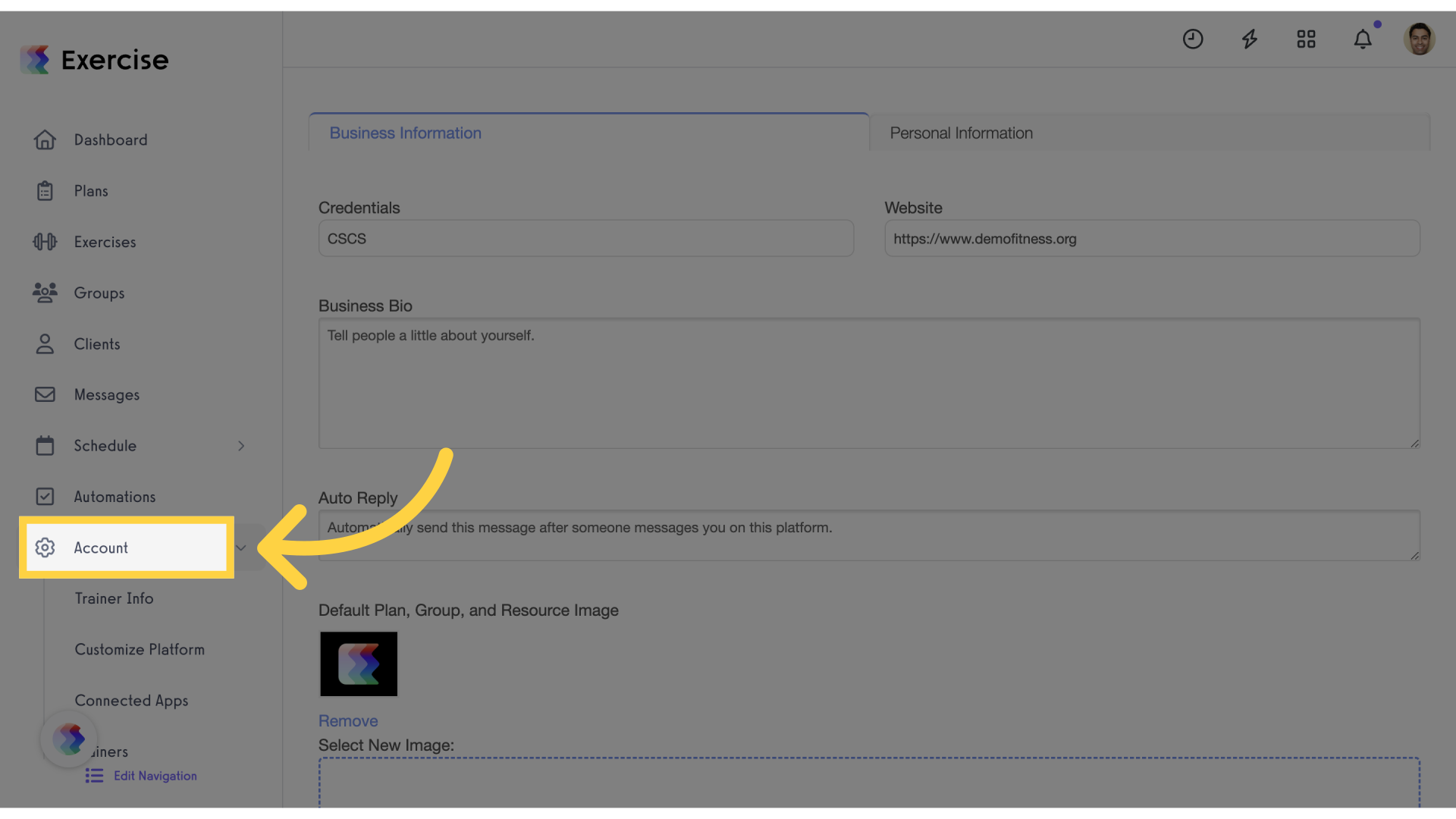Click the Select New Image drop zone

pos(869,783)
